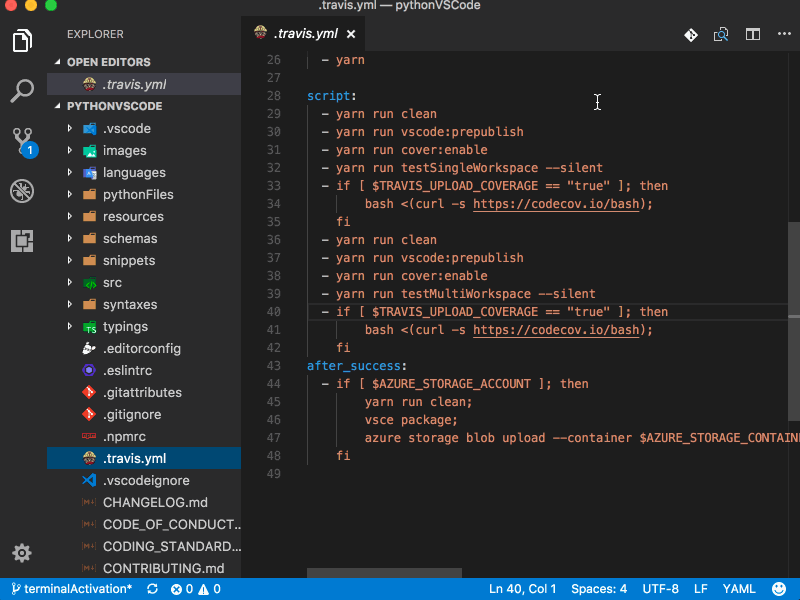Click the Git open changes icon
Screen dimensions: 800x600
pyautogui.click(x=691, y=35)
